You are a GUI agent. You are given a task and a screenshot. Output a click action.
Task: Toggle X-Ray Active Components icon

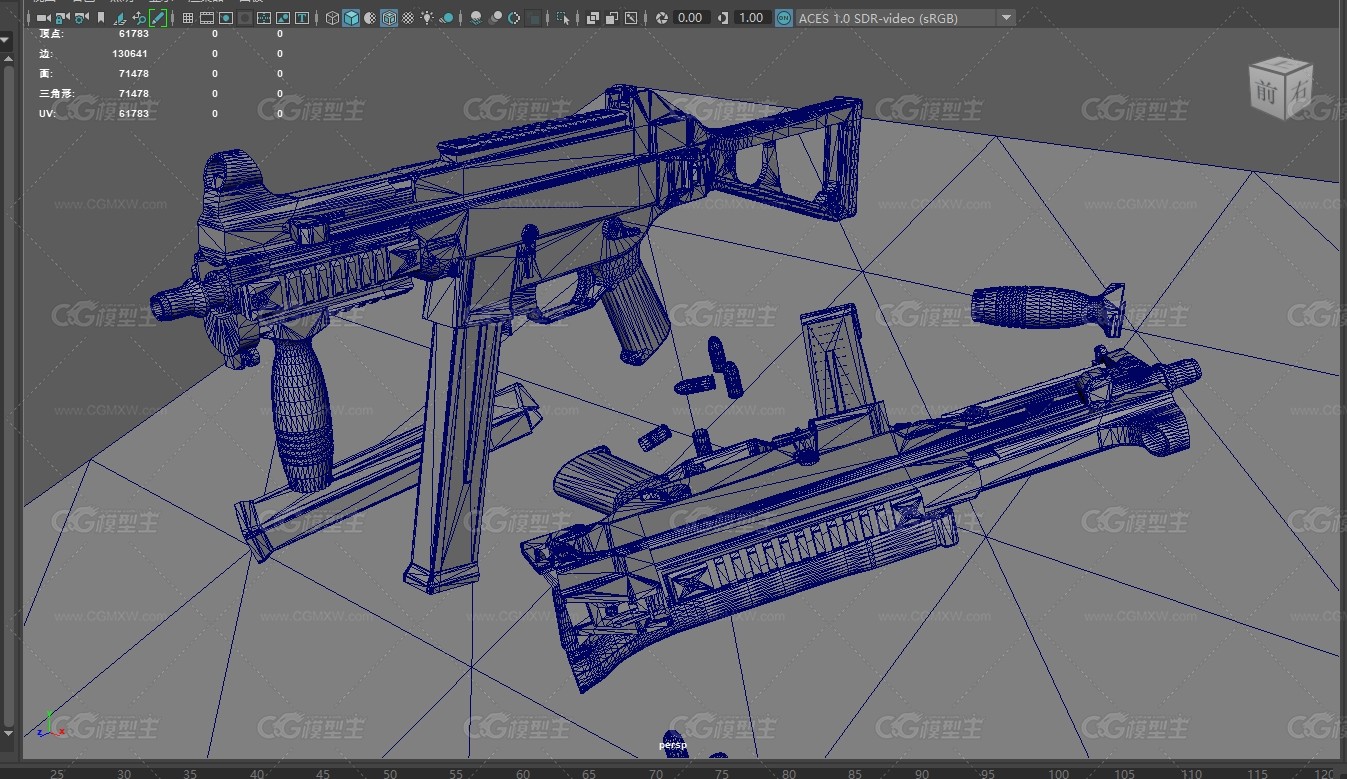[612, 18]
